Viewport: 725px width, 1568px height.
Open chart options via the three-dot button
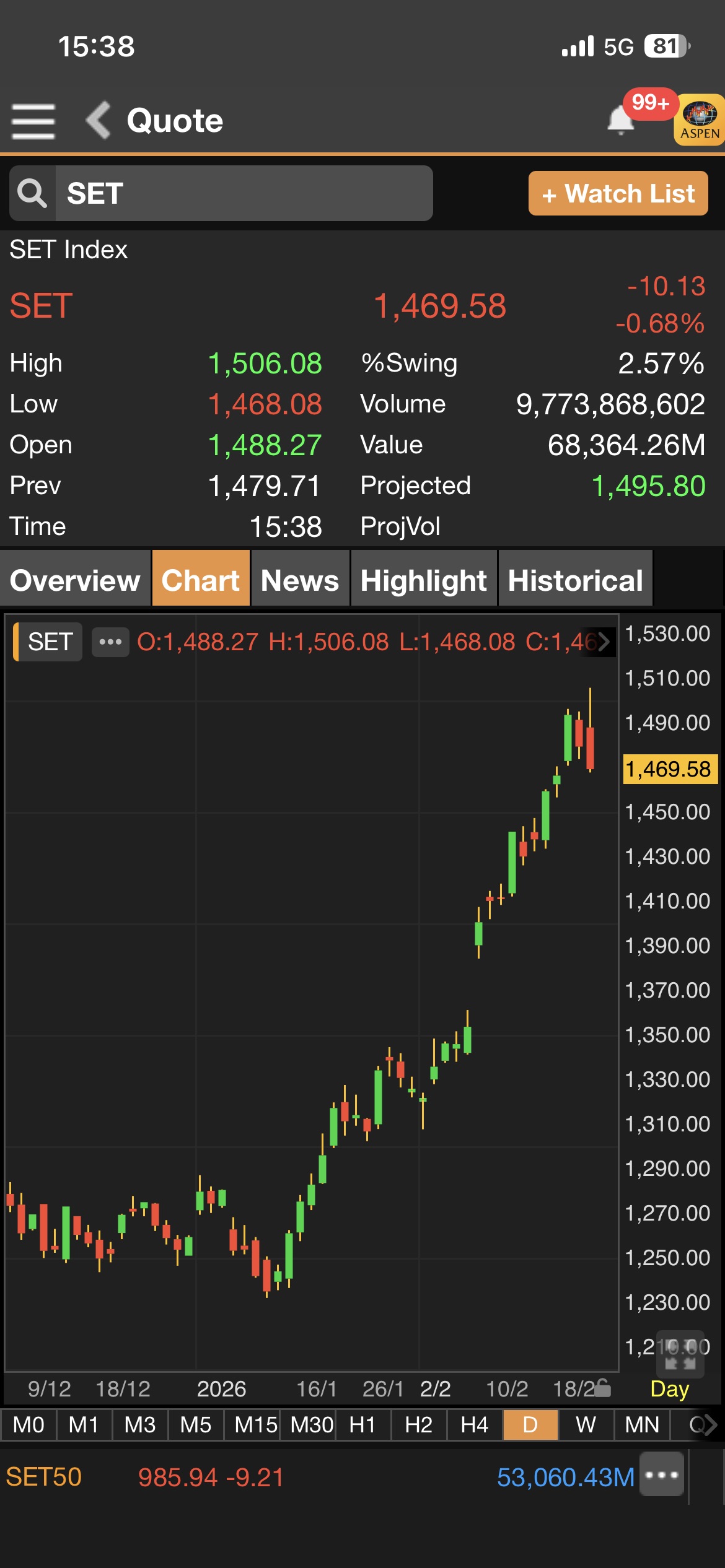point(110,642)
